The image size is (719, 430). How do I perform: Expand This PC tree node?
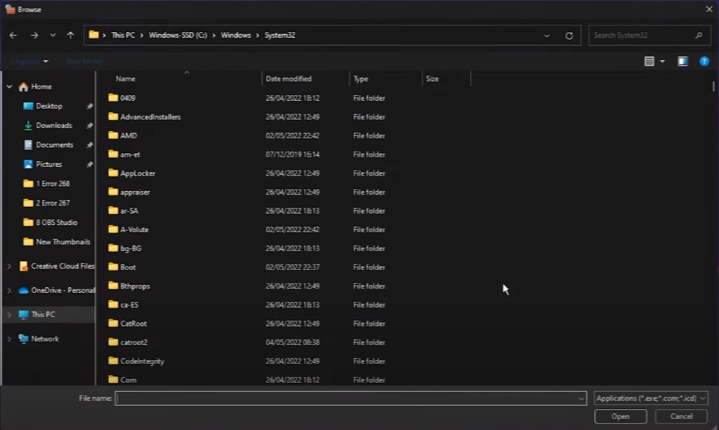pyautogui.click(x=9, y=314)
